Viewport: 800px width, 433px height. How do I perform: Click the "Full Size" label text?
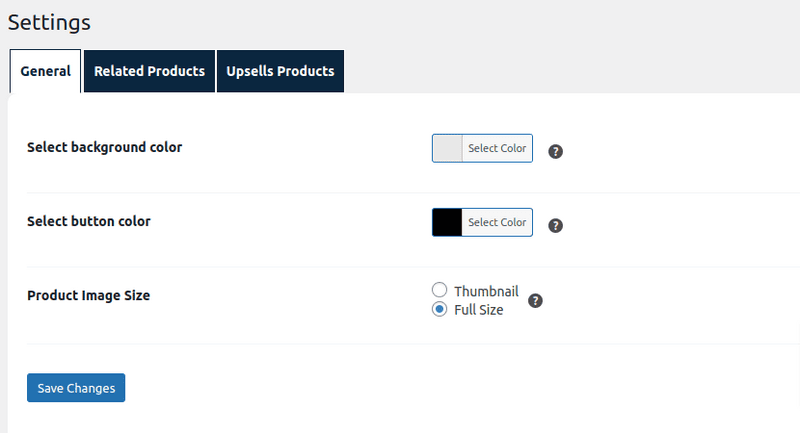479,310
